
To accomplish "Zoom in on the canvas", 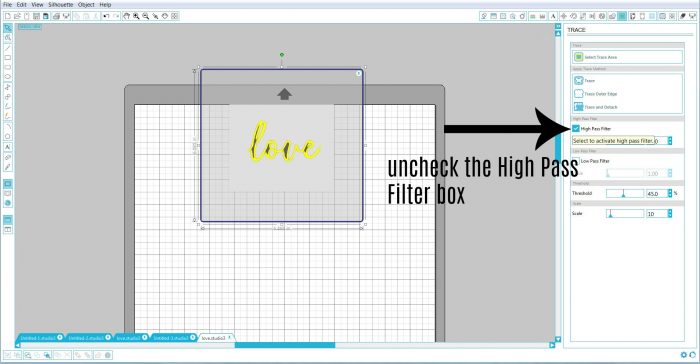I will pyautogui.click(x=136, y=16).
